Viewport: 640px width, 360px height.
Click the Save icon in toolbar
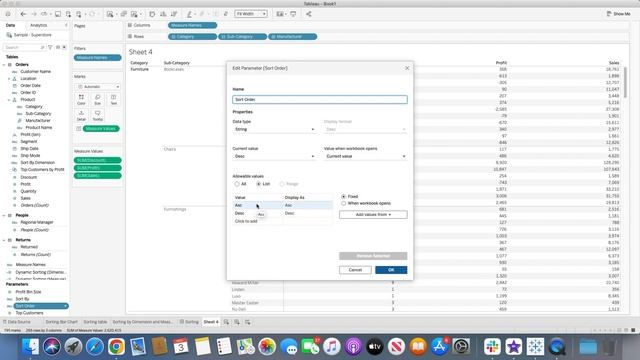[x=58, y=14]
